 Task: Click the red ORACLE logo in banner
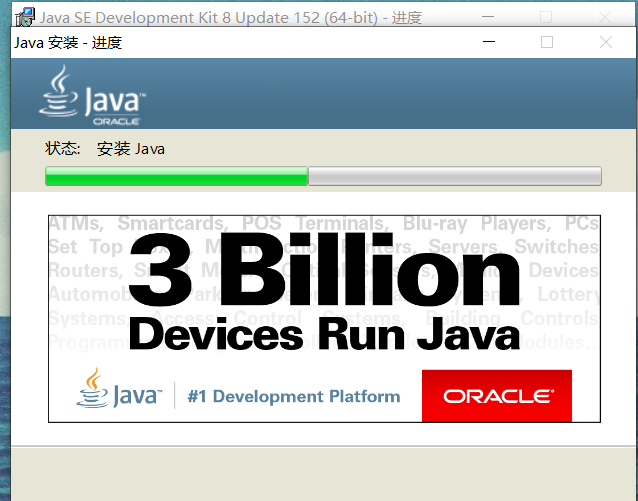[x=497, y=396]
